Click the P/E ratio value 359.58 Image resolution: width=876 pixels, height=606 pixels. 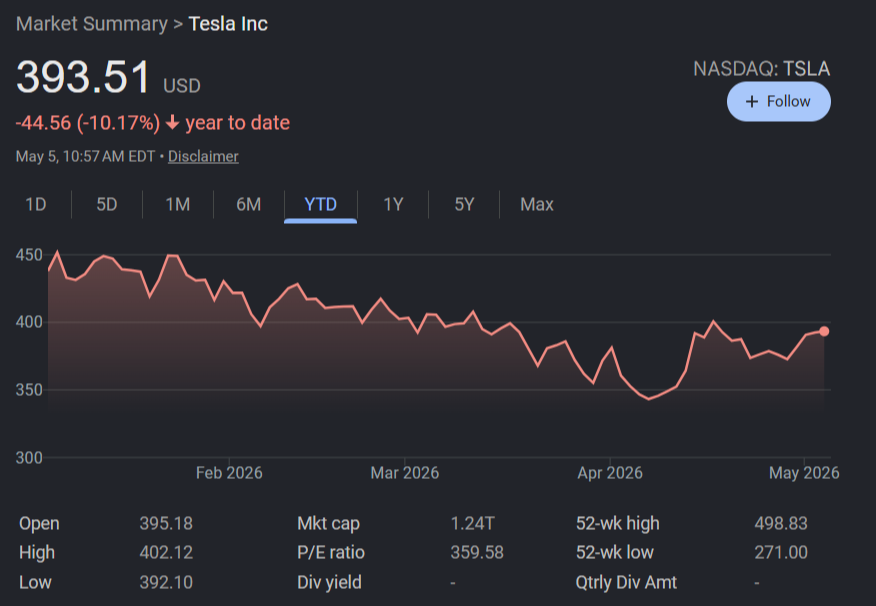(477, 552)
